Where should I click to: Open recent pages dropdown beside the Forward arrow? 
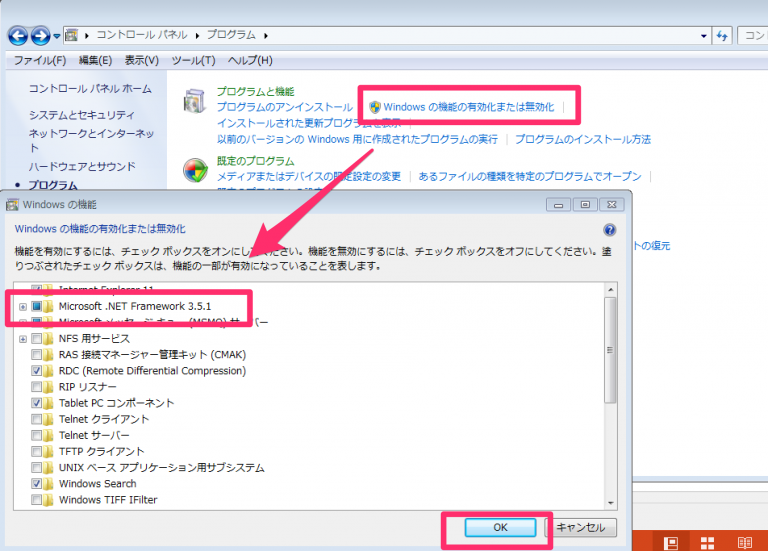(x=57, y=36)
